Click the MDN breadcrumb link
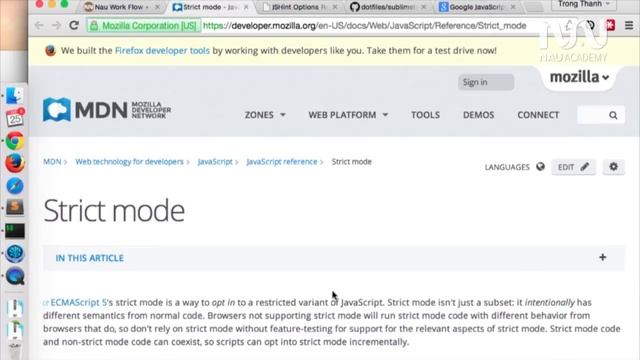This screenshot has height=360, width=640. (52, 162)
